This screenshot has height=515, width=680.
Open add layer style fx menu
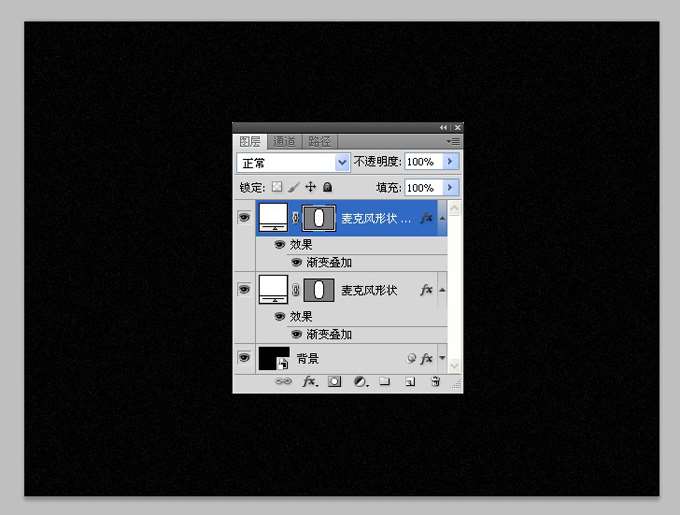(310, 381)
